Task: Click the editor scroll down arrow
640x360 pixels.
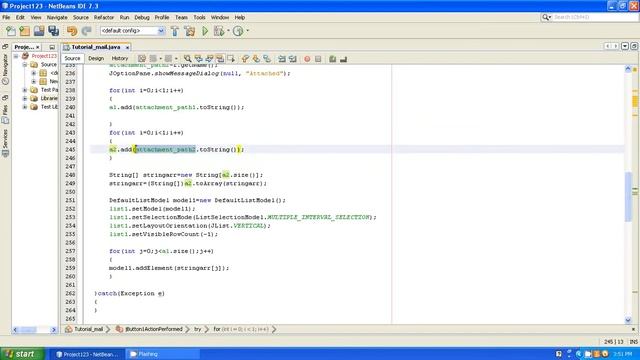Action: coord(628,320)
